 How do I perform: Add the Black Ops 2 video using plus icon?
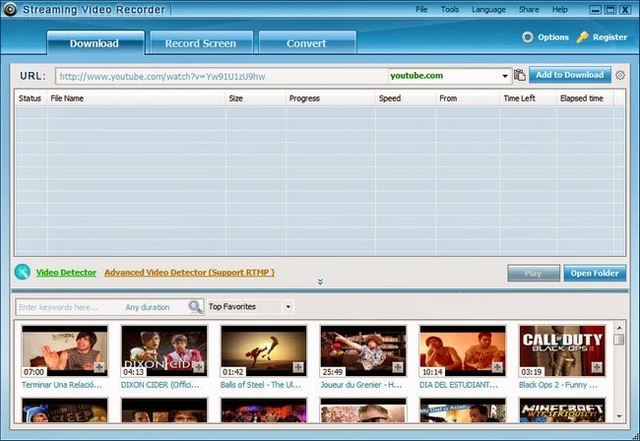pos(598,368)
